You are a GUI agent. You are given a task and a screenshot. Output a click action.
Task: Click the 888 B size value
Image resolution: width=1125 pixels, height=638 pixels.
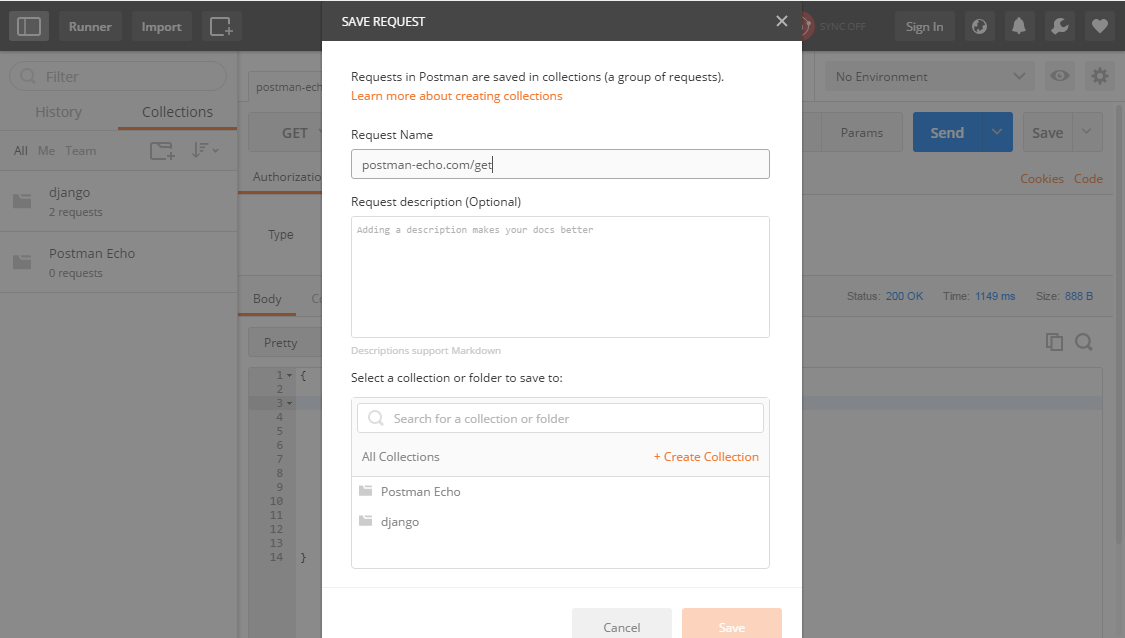pos(1078,296)
